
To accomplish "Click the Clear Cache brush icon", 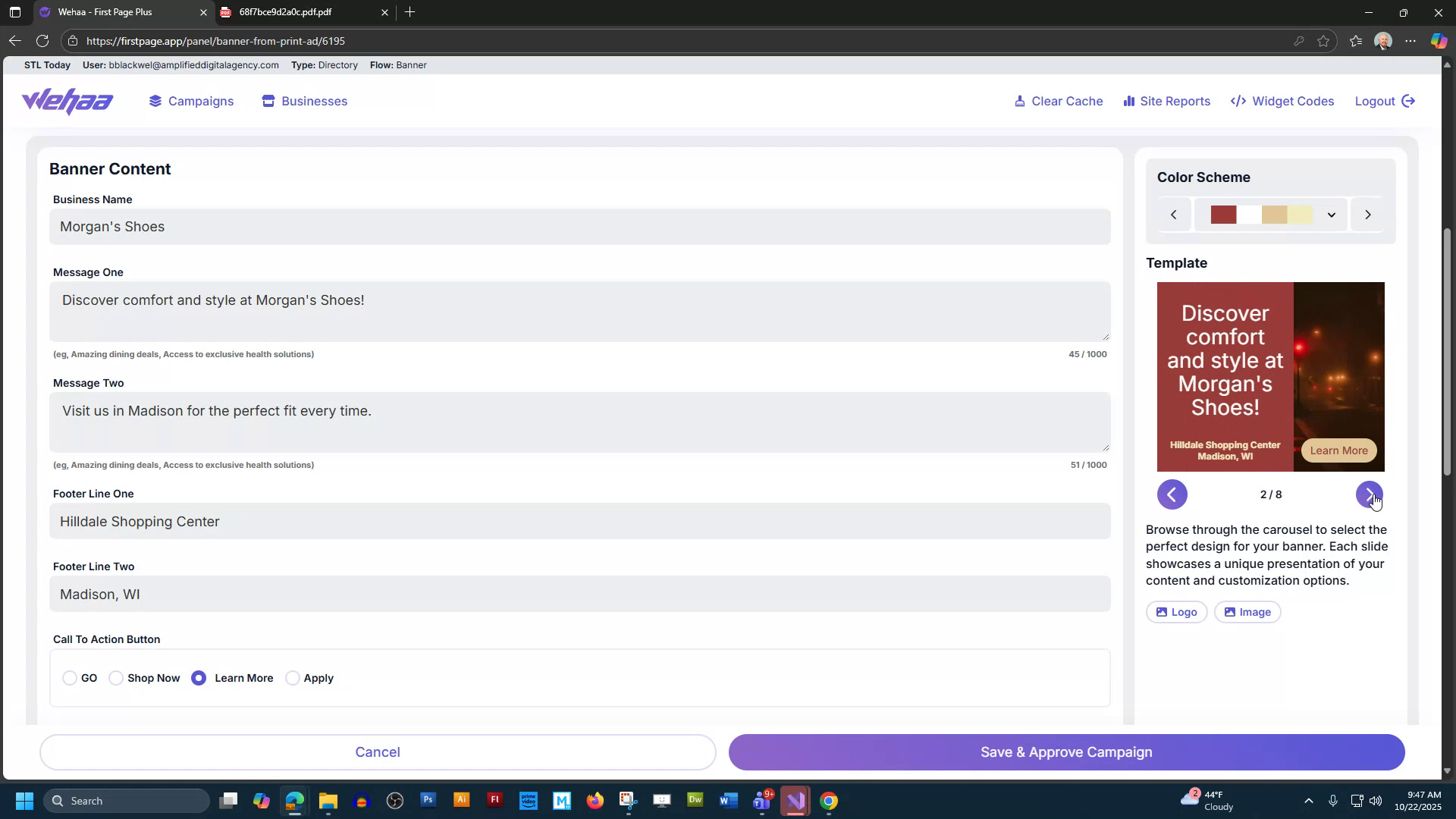I will point(1020,101).
